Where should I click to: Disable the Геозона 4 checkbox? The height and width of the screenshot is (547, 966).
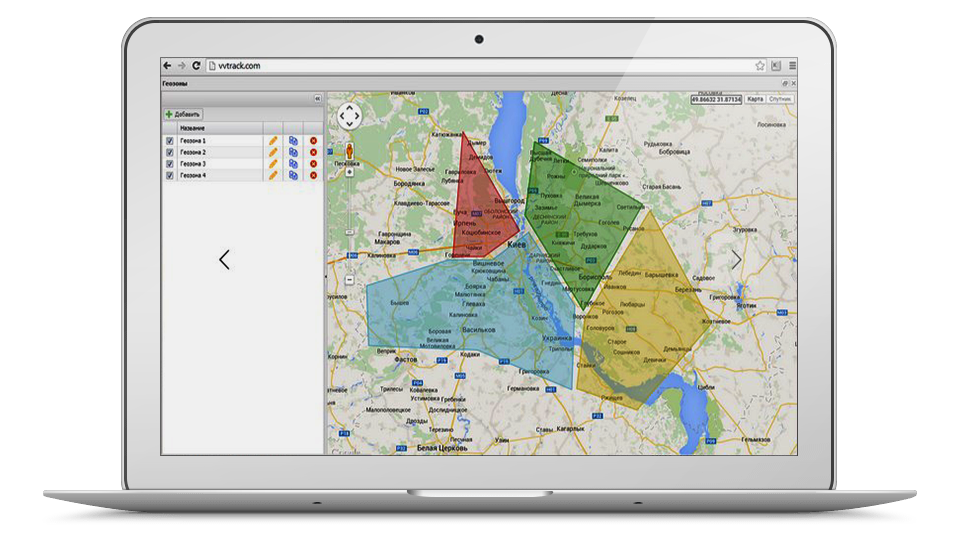click(x=169, y=175)
